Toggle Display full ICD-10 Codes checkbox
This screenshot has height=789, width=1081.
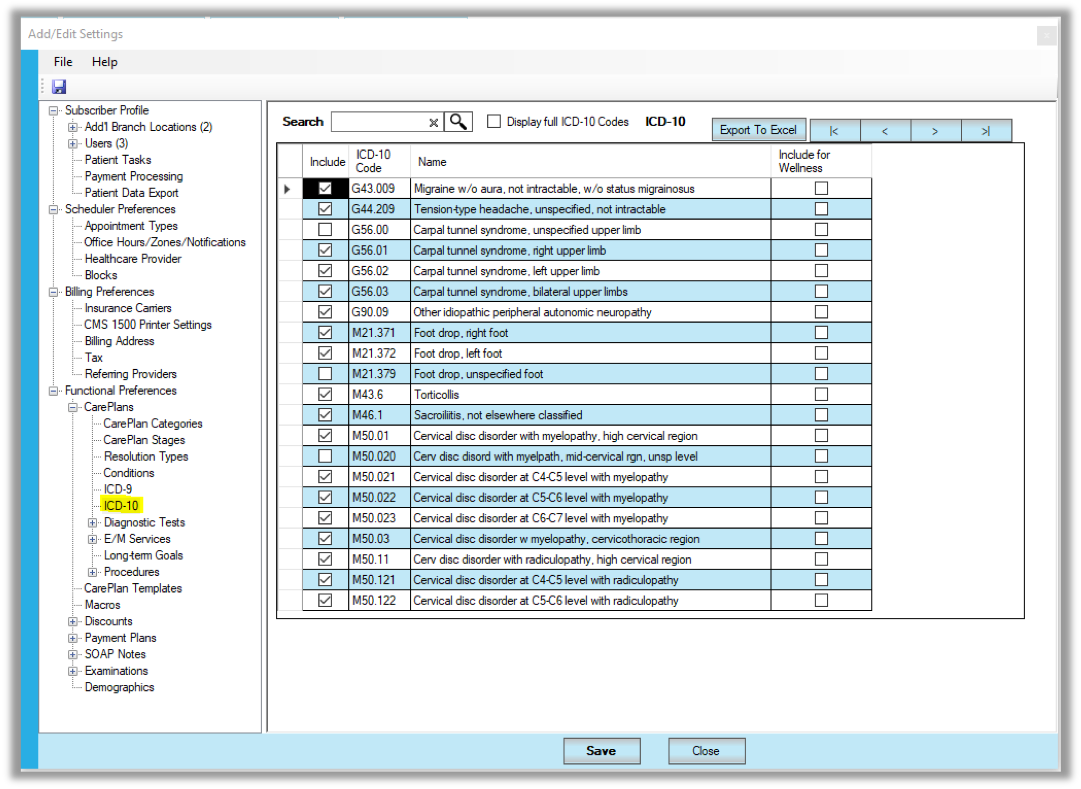pyautogui.click(x=494, y=122)
